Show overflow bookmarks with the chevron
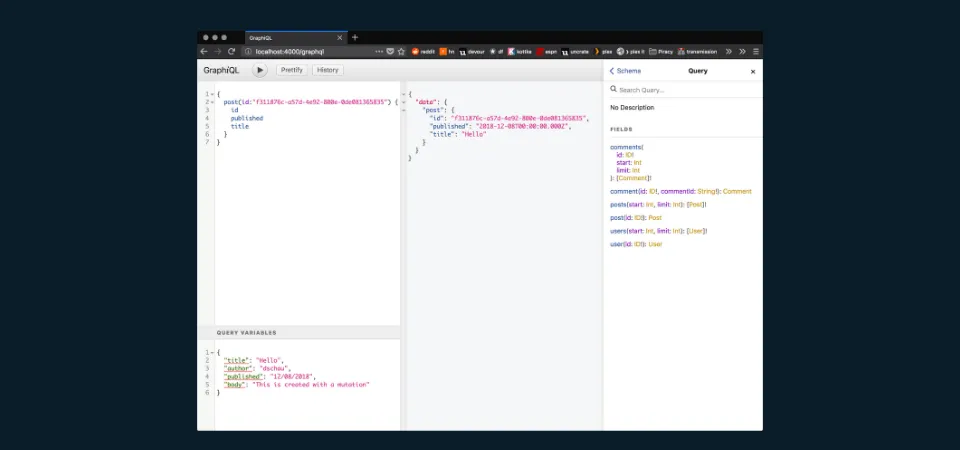Screen dimensions: 960x450 click(x=728, y=51)
